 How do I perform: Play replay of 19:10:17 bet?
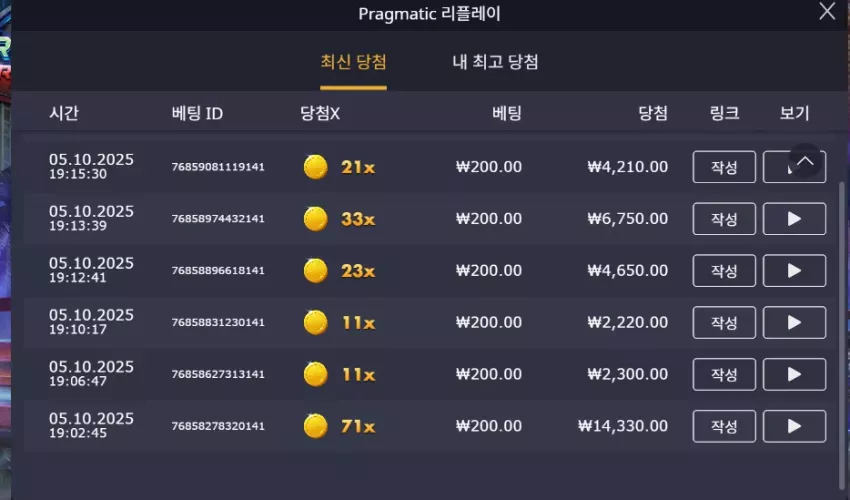click(x=794, y=323)
